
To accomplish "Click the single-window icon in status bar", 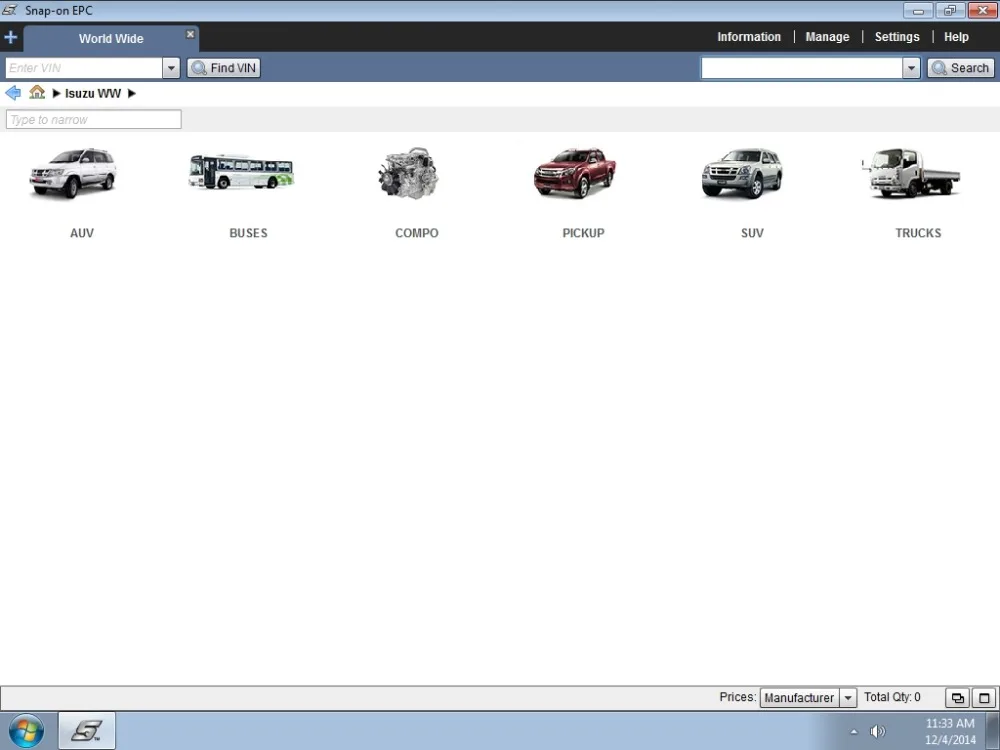I will (984, 698).
